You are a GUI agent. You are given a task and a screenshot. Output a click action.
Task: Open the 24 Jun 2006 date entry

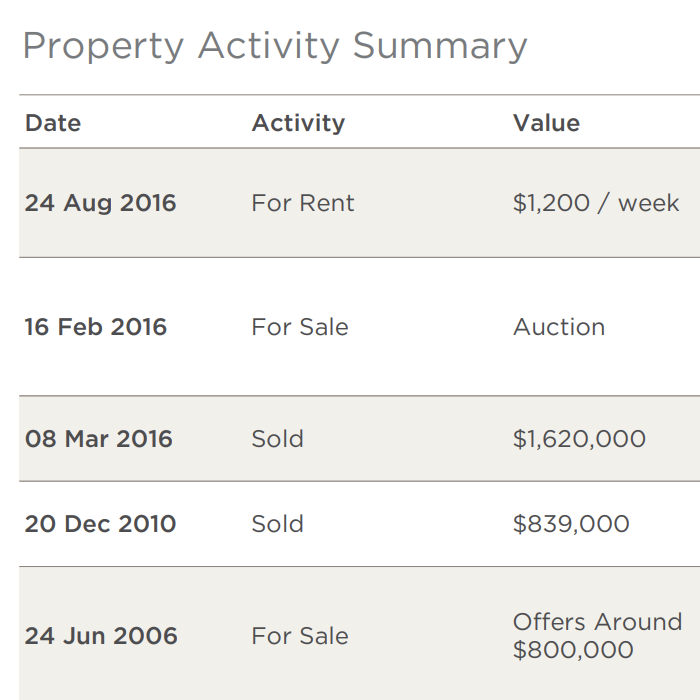coord(101,636)
